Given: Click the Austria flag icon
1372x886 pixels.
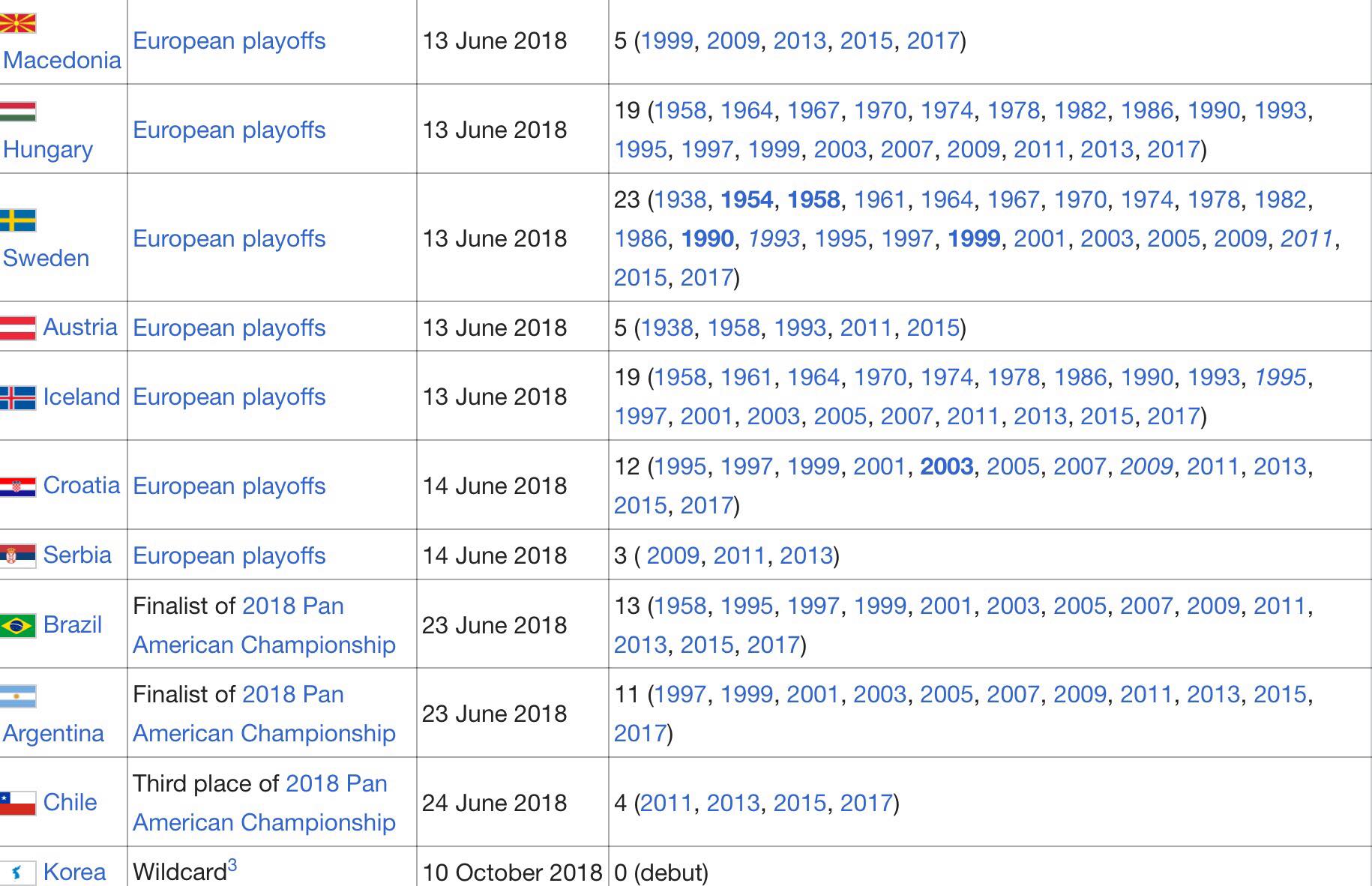Looking at the screenshot, I should 18,328.
